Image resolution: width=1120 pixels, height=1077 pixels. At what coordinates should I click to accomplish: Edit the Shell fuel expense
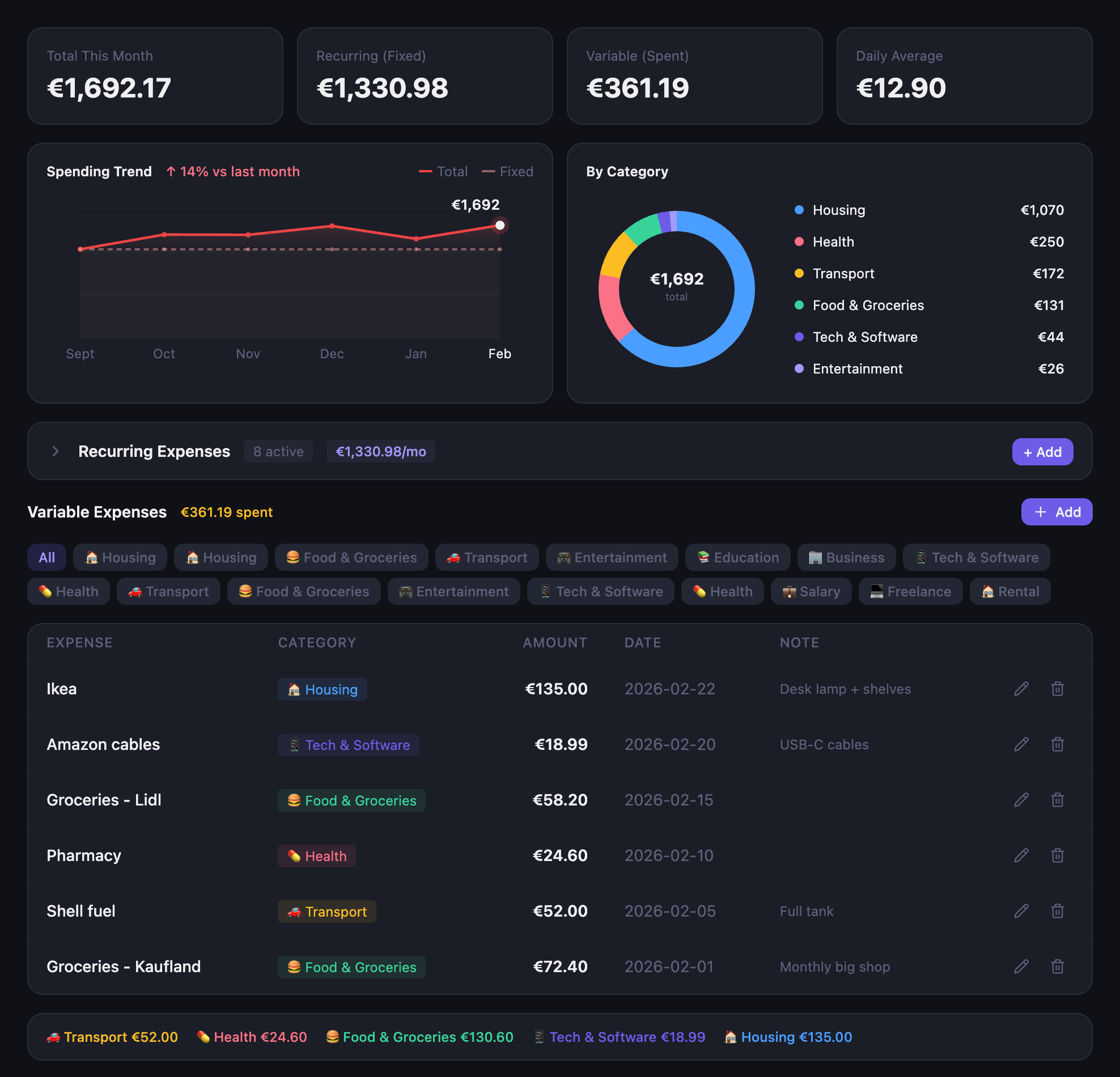pyautogui.click(x=1021, y=910)
